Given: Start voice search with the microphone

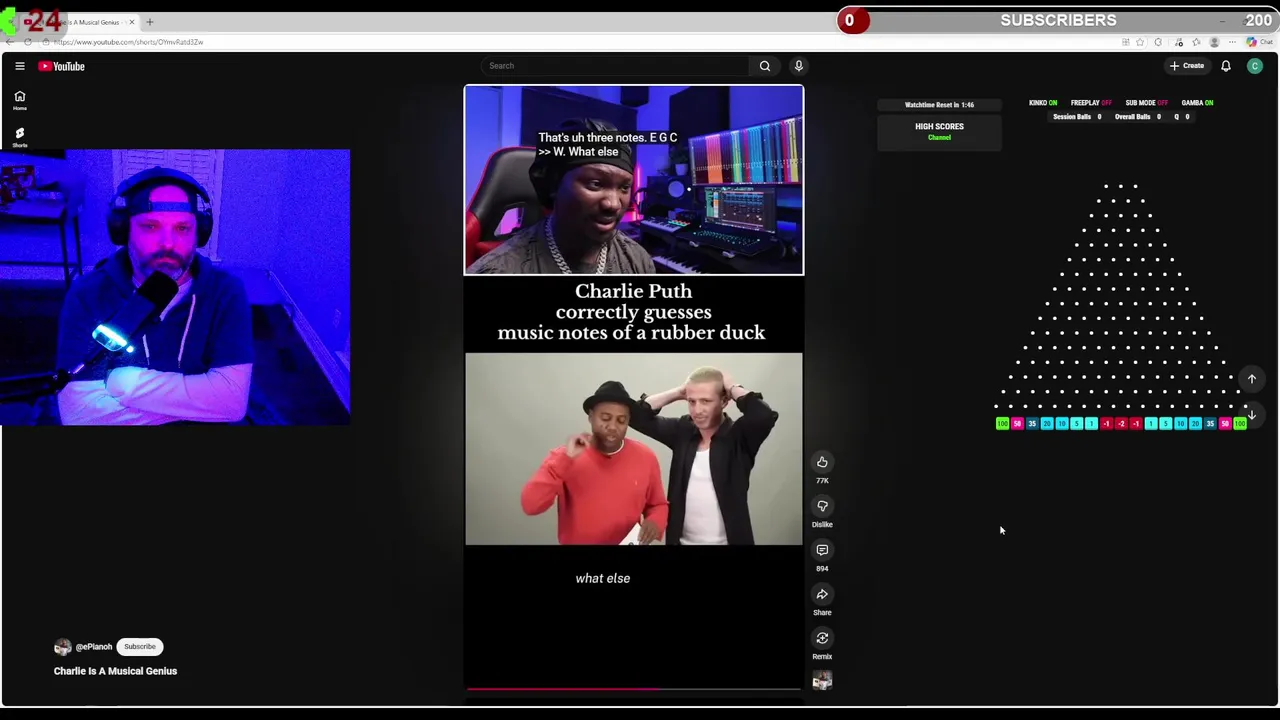Looking at the screenshot, I should coord(799,66).
